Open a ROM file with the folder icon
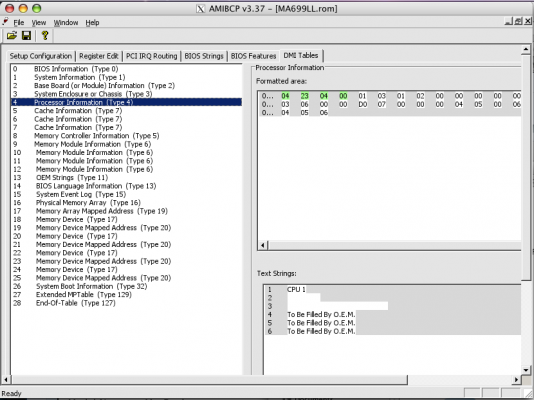This screenshot has height=400, width=534. [x=12, y=35]
